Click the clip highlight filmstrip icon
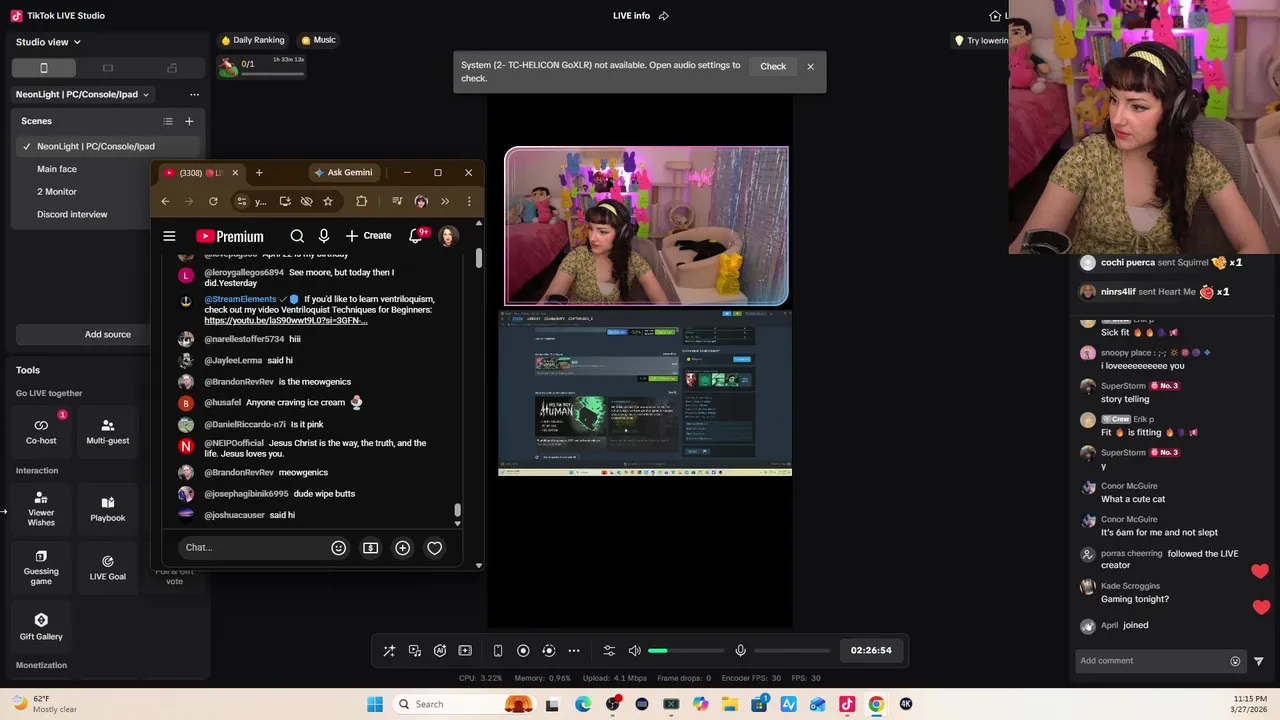Viewport: 1280px width, 720px height. [465, 650]
